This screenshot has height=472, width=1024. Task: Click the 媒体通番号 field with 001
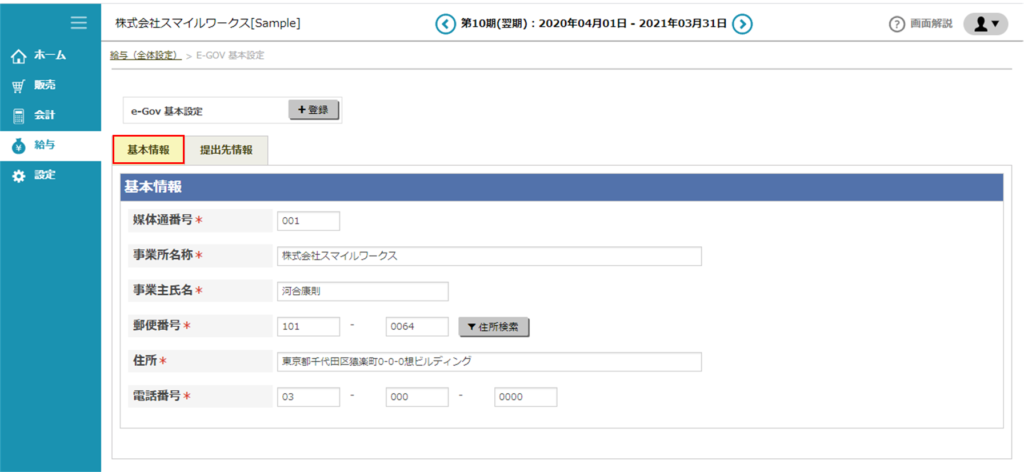(308, 221)
